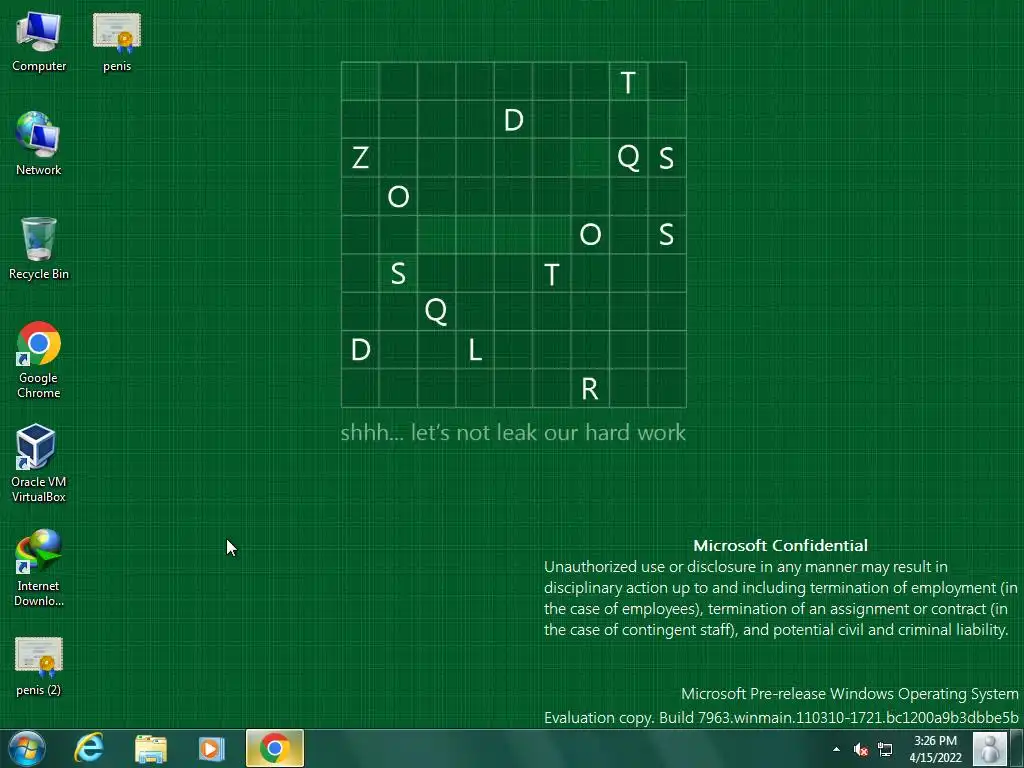
Task: Select the certificate file beside the Computer icon
Action: pyautogui.click(x=117, y=42)
